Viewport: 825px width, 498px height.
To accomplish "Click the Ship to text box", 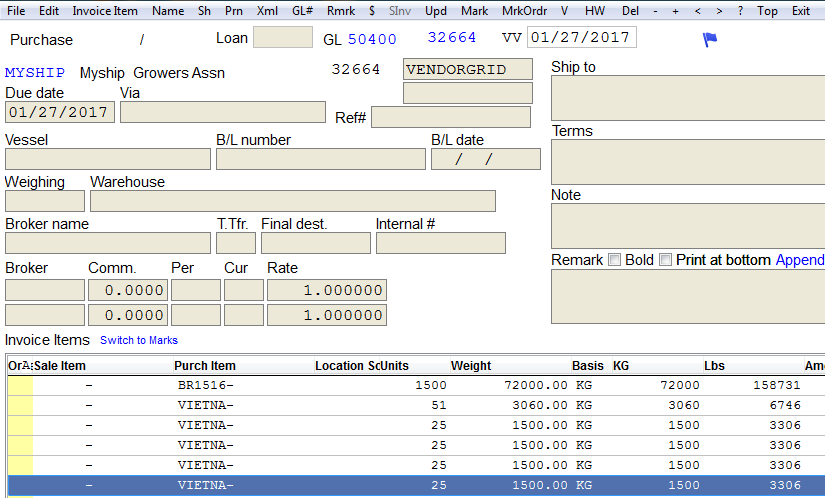I will [688, 98].
